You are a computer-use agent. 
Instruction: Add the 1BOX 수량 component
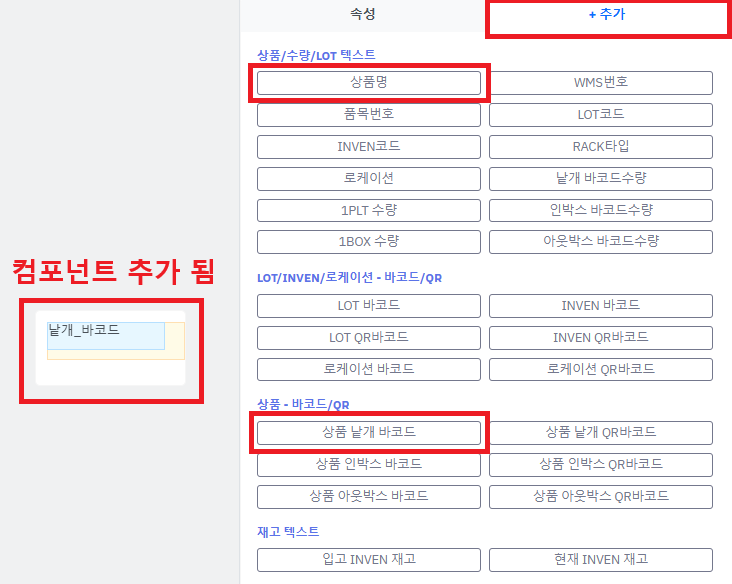tap(368, 241)
